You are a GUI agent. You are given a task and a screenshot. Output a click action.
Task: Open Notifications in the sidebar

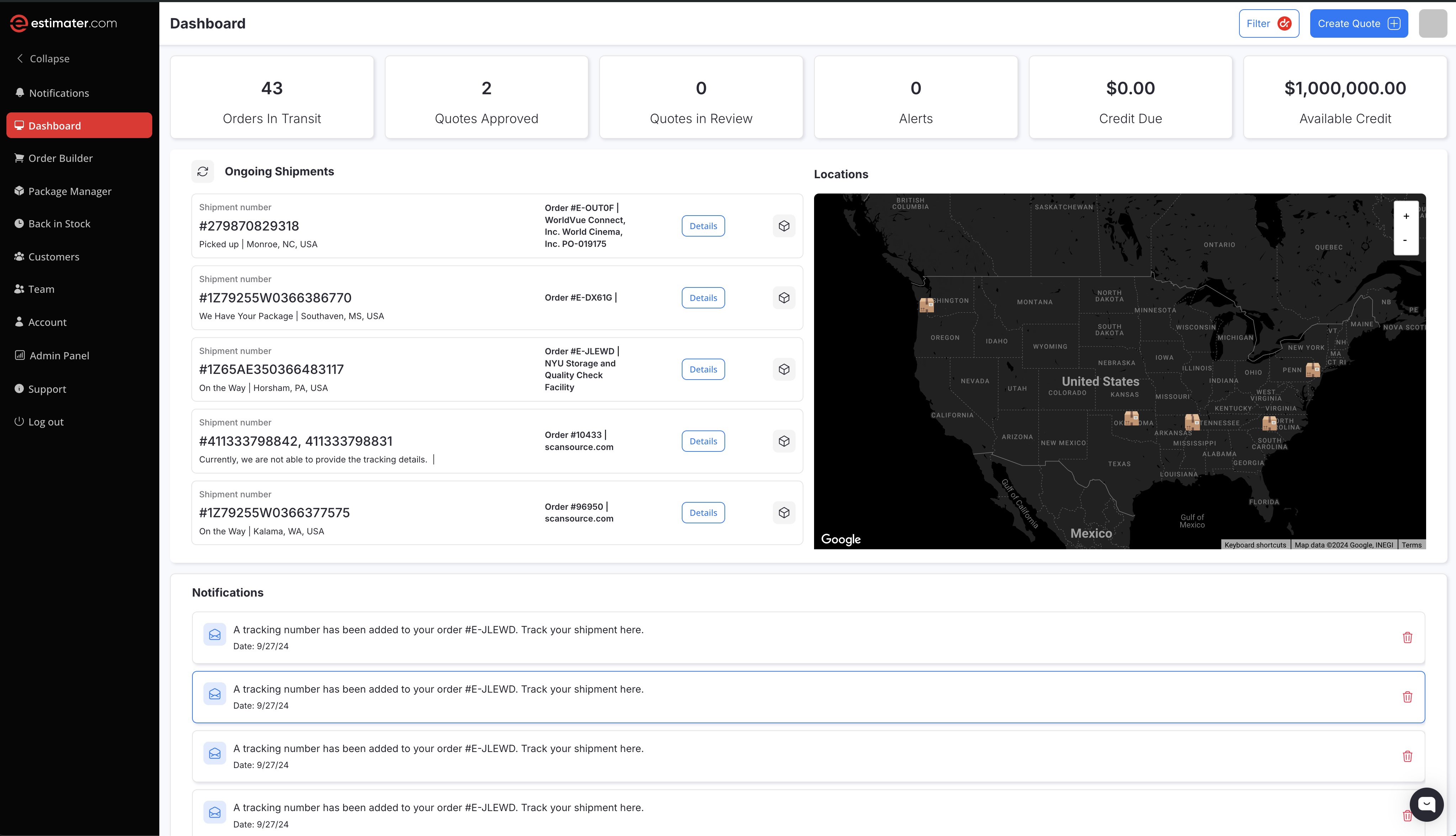52,93
